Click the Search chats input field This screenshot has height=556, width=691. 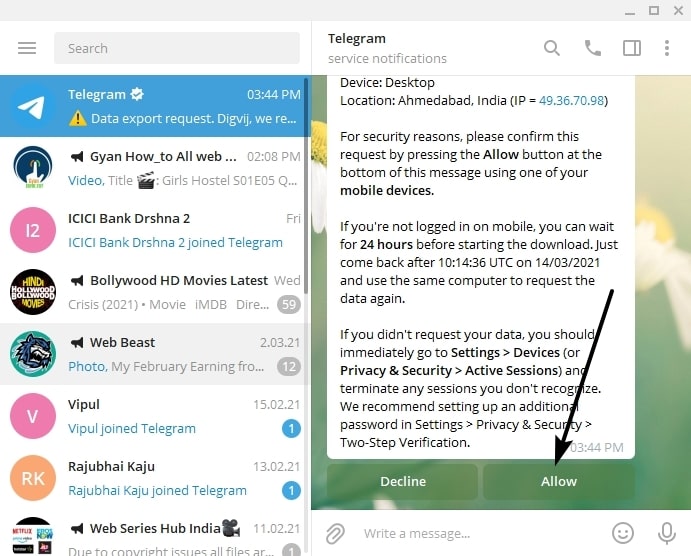pyautogui.click(x=177, y=48)
